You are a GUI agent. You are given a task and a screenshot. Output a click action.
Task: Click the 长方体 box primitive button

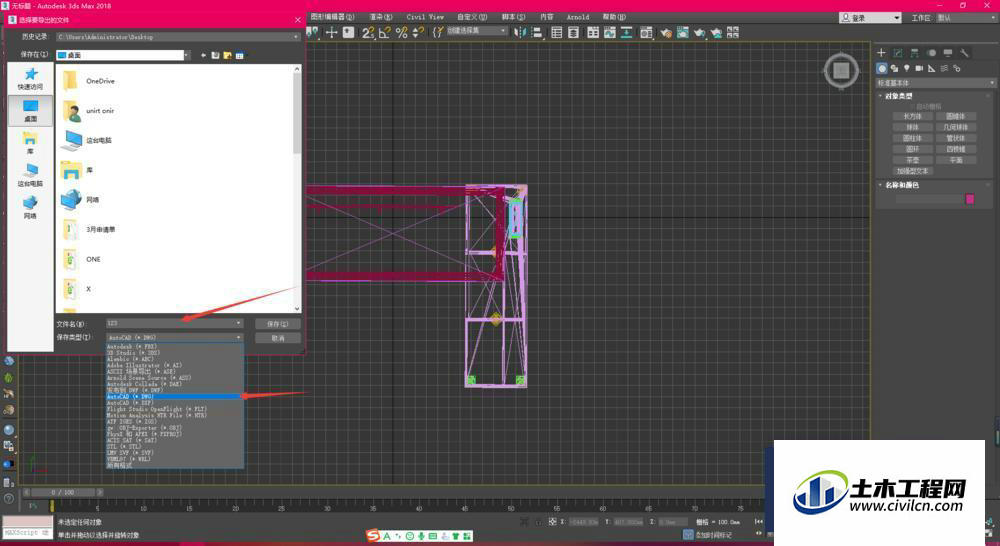[x=913, y=117]
